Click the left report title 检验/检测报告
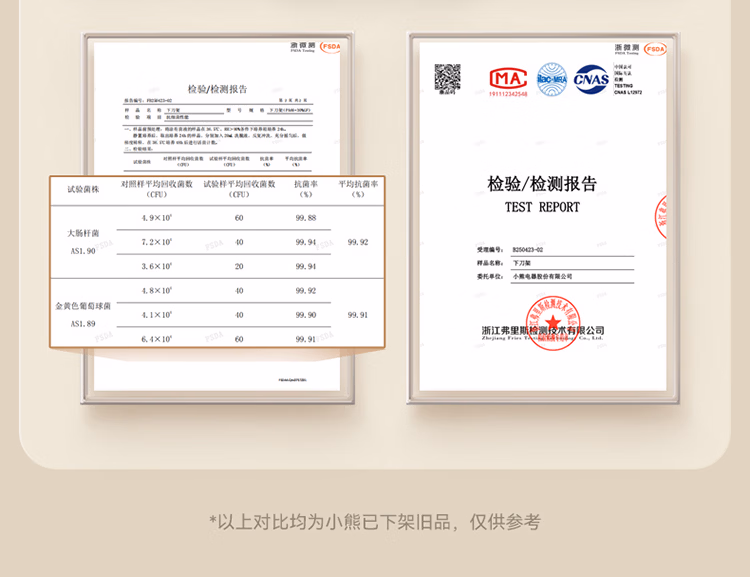Image resolution: width=750 pixels, height=577 pixels. 217,89
